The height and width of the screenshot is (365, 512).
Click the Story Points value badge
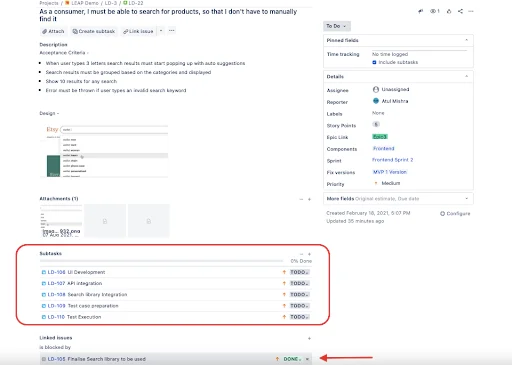coord(376,124)
